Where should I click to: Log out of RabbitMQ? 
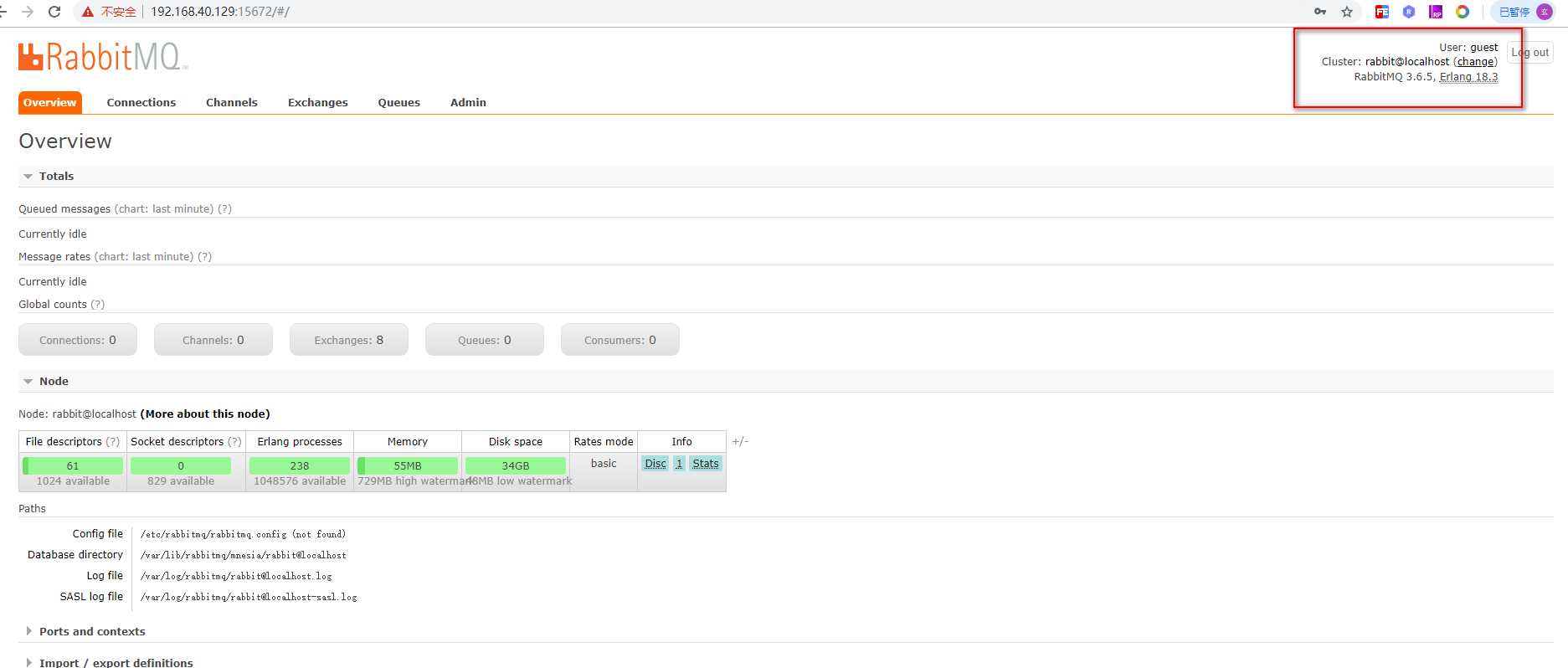click(1530, 52)
